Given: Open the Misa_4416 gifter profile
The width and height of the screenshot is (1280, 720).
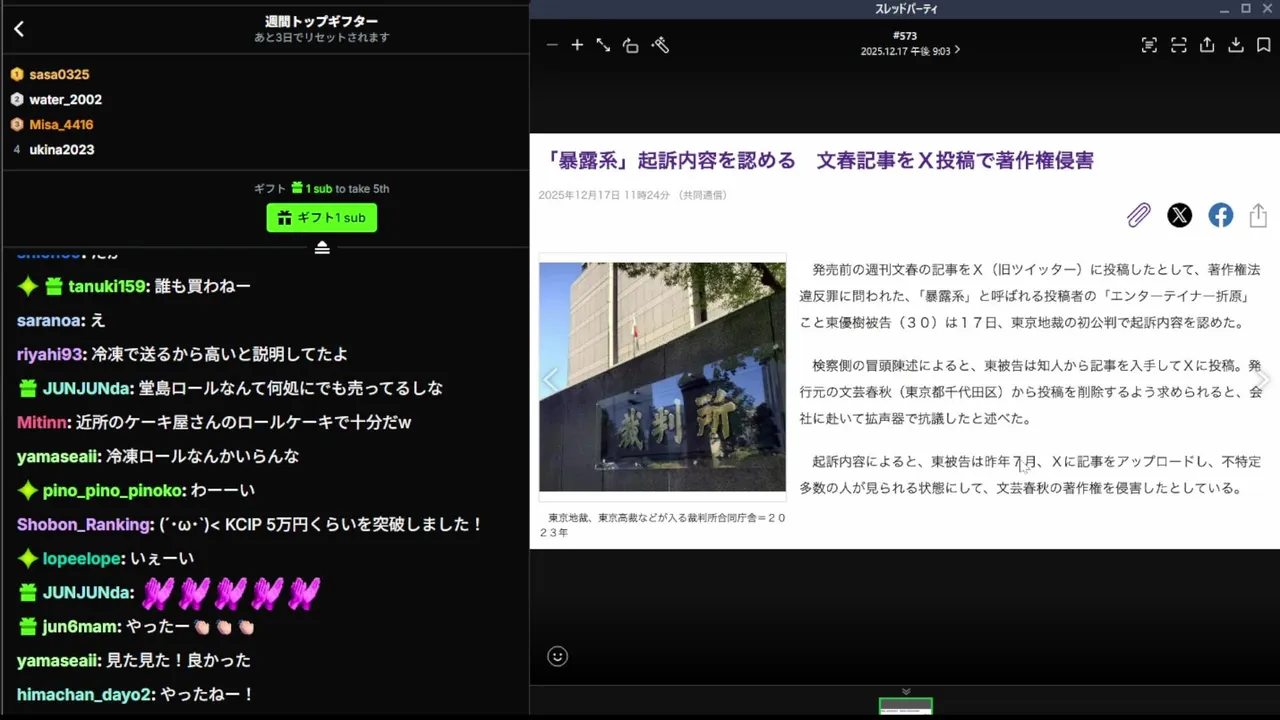Looking at the screenshot, I should (x=61, y=124).
